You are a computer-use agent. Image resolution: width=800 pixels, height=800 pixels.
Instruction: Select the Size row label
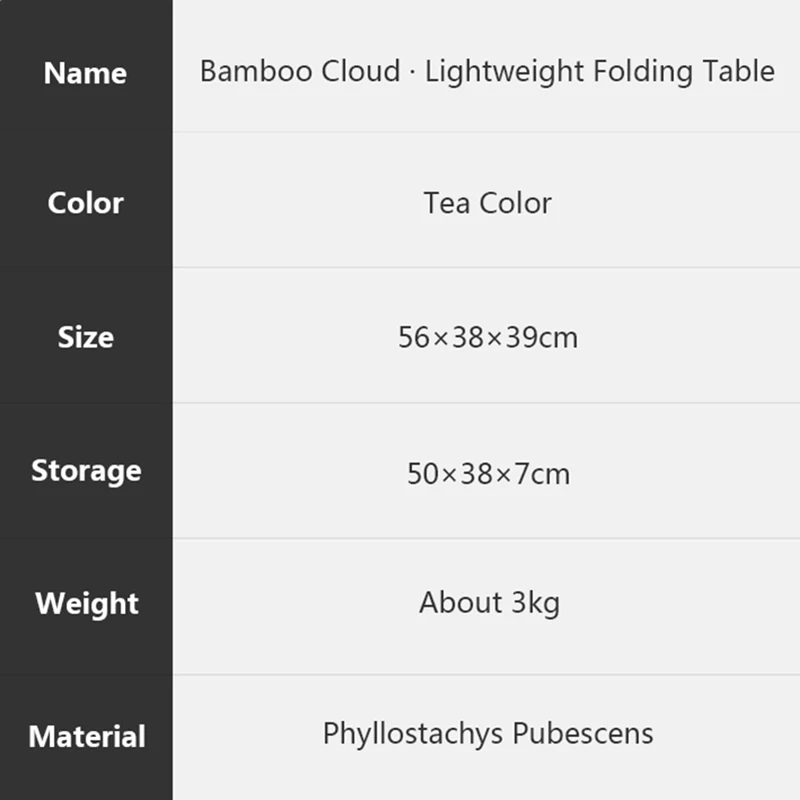point(85,337)
